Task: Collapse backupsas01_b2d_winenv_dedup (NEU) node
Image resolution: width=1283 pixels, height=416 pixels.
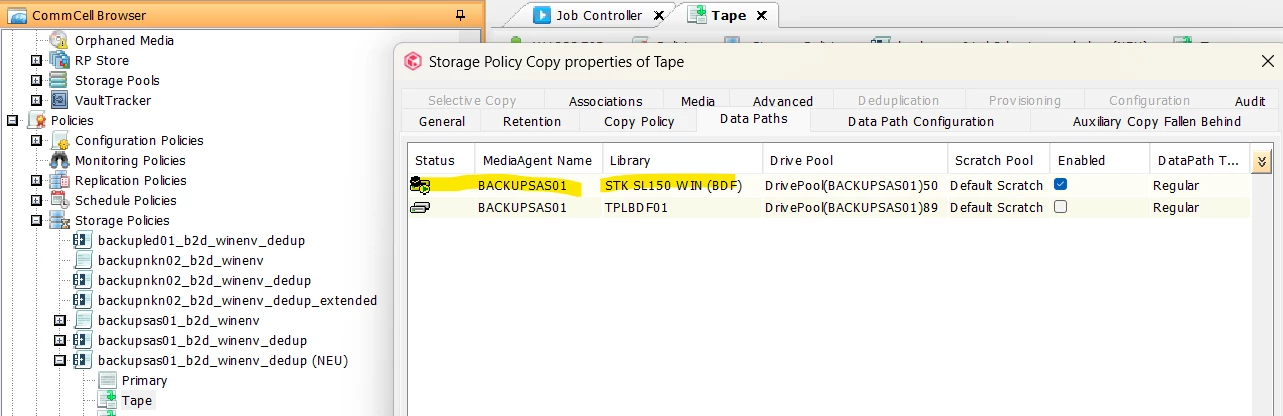Action: point(60,360)
